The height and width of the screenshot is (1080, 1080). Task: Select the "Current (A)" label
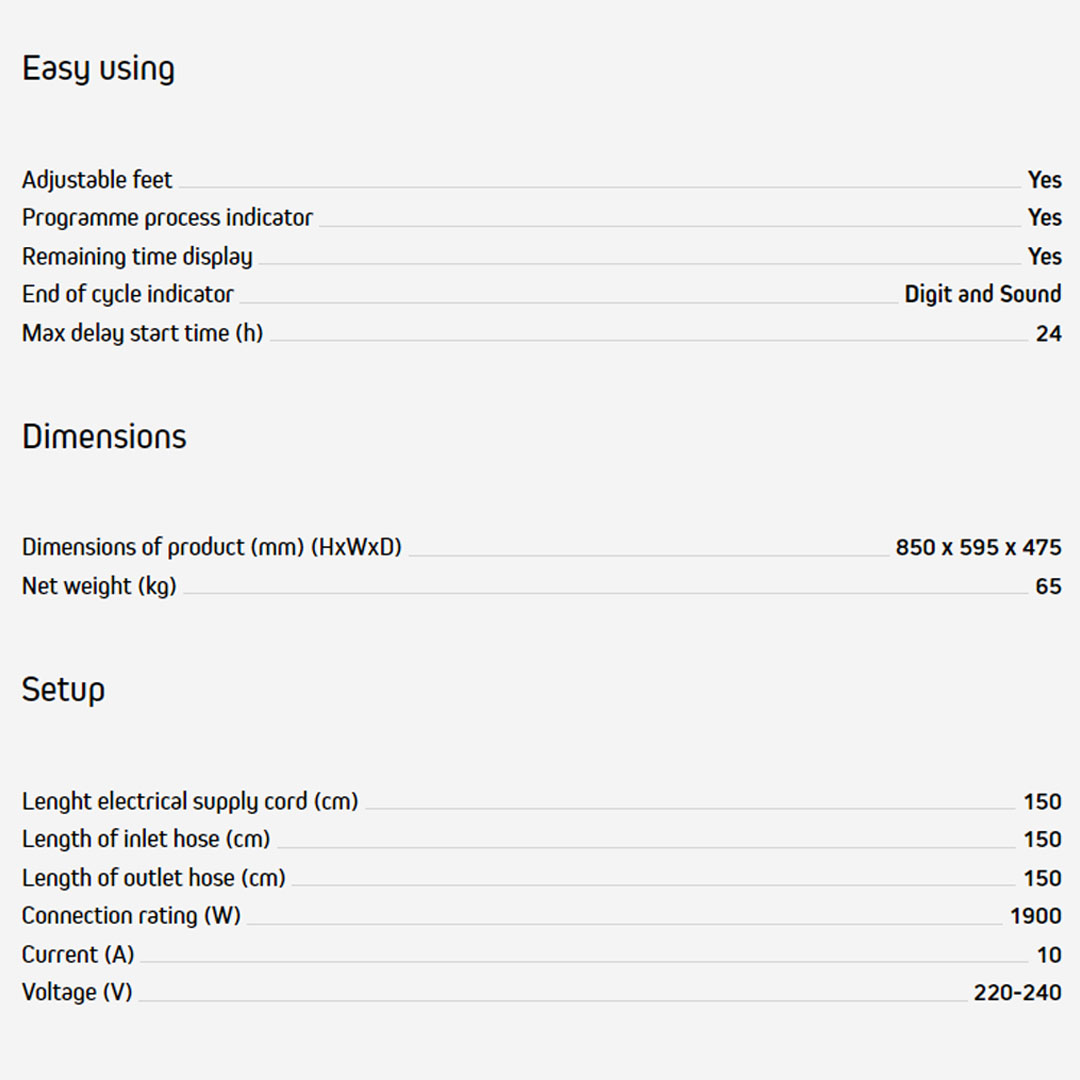tap(78, 955)
